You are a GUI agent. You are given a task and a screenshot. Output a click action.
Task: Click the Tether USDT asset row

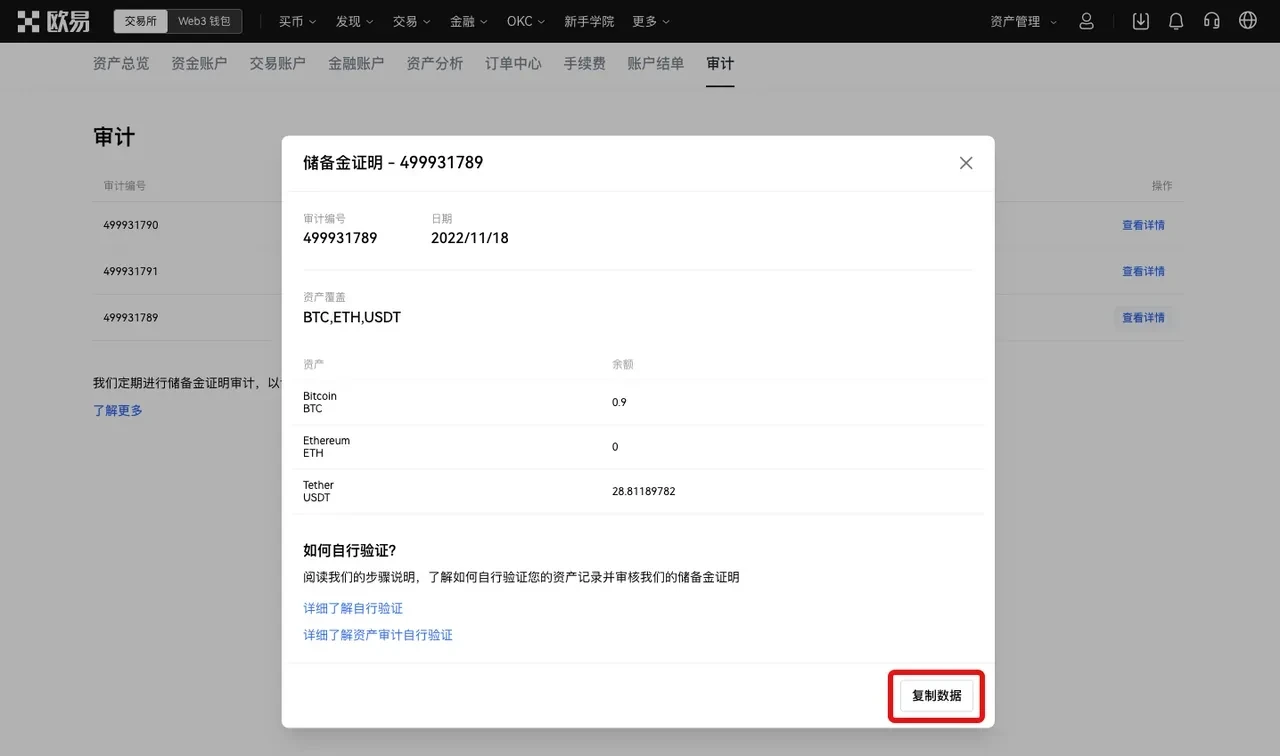(x=638, y=491)
